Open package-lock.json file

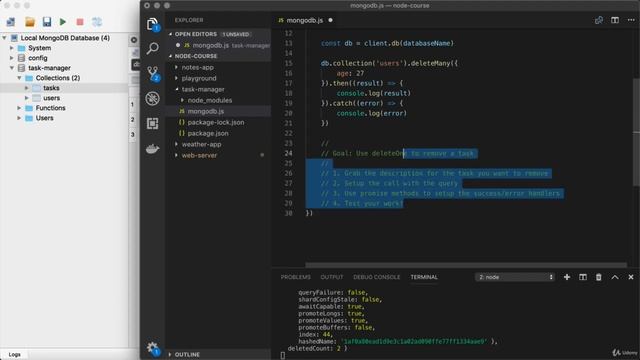click(x=216, y=122)
